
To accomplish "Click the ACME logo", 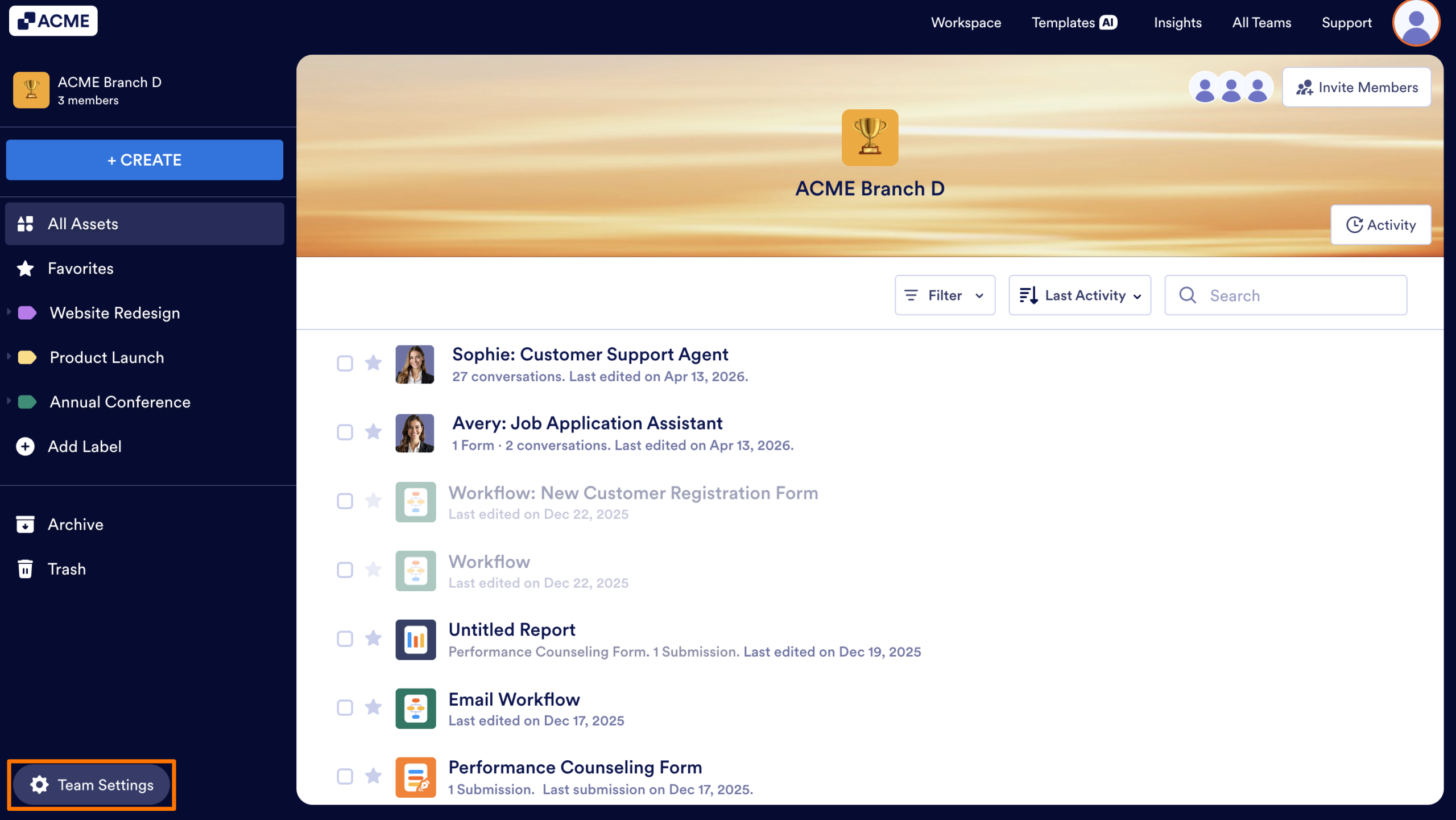I will coord(53,21).
